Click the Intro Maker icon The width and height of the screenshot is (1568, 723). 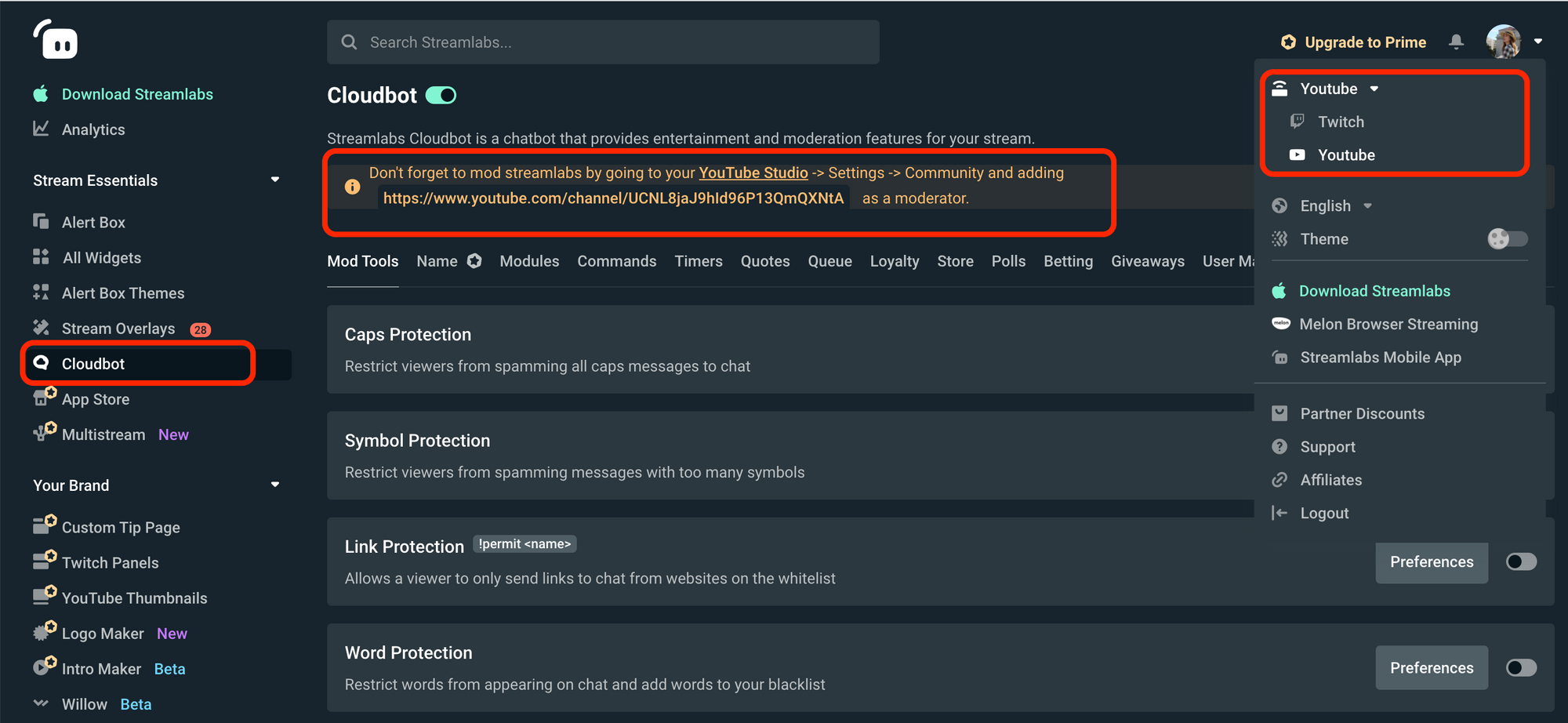[43, 665]
